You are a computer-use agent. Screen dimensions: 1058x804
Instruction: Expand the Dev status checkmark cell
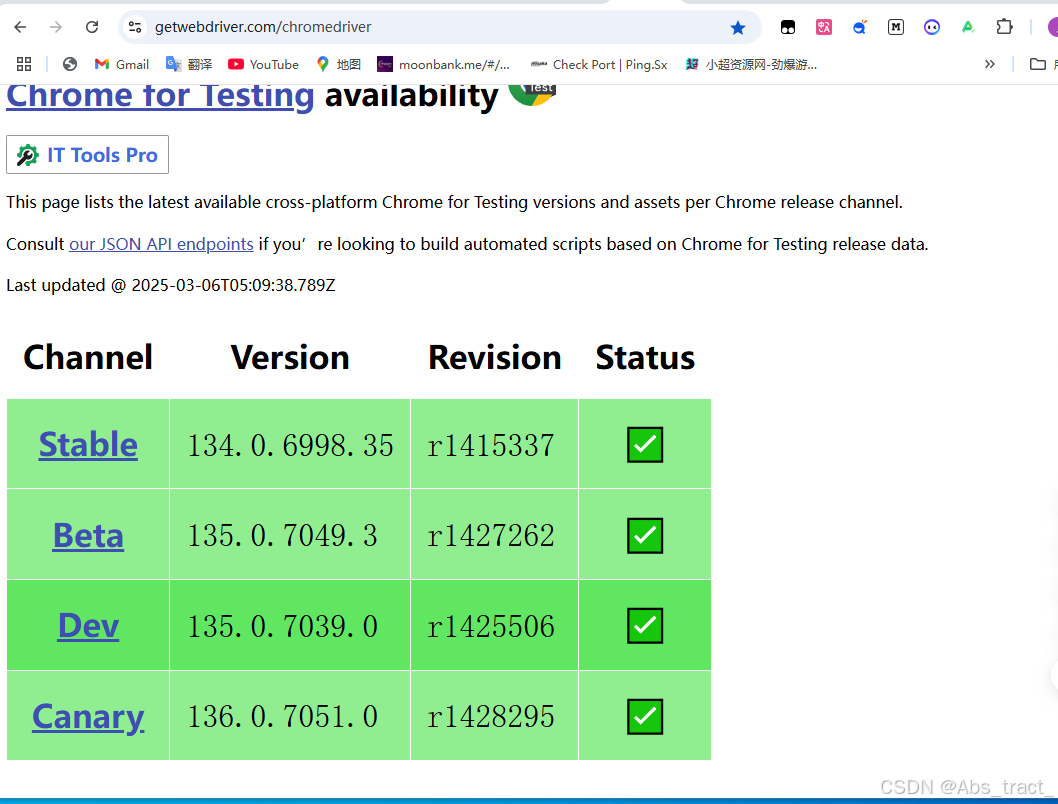tap(645, 625)
